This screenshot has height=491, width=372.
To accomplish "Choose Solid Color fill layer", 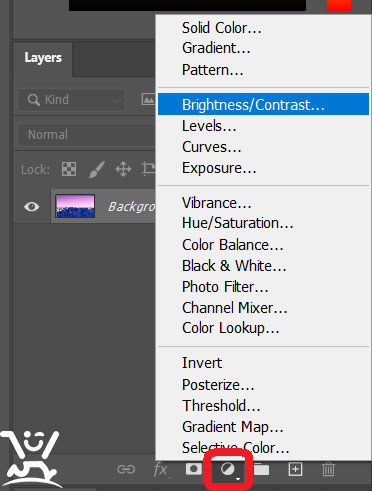I will tap(263, 28).
